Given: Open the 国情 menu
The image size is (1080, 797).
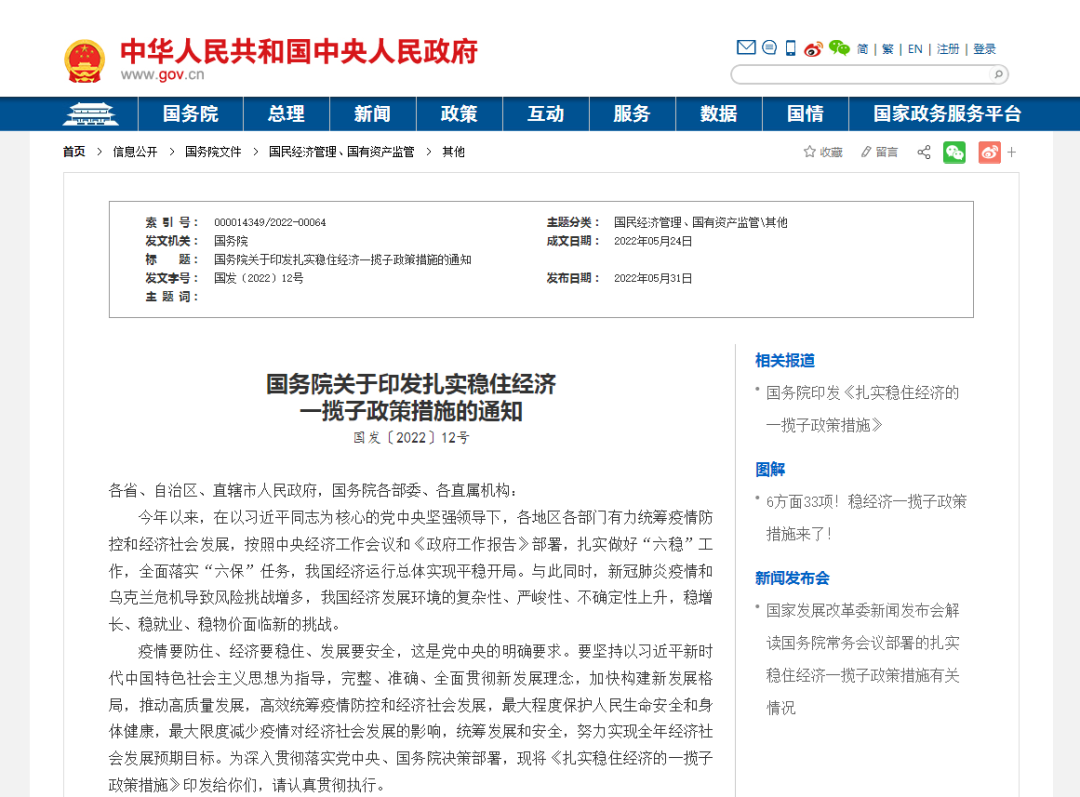Looking at the screenshot, I should tap(805, 114).
